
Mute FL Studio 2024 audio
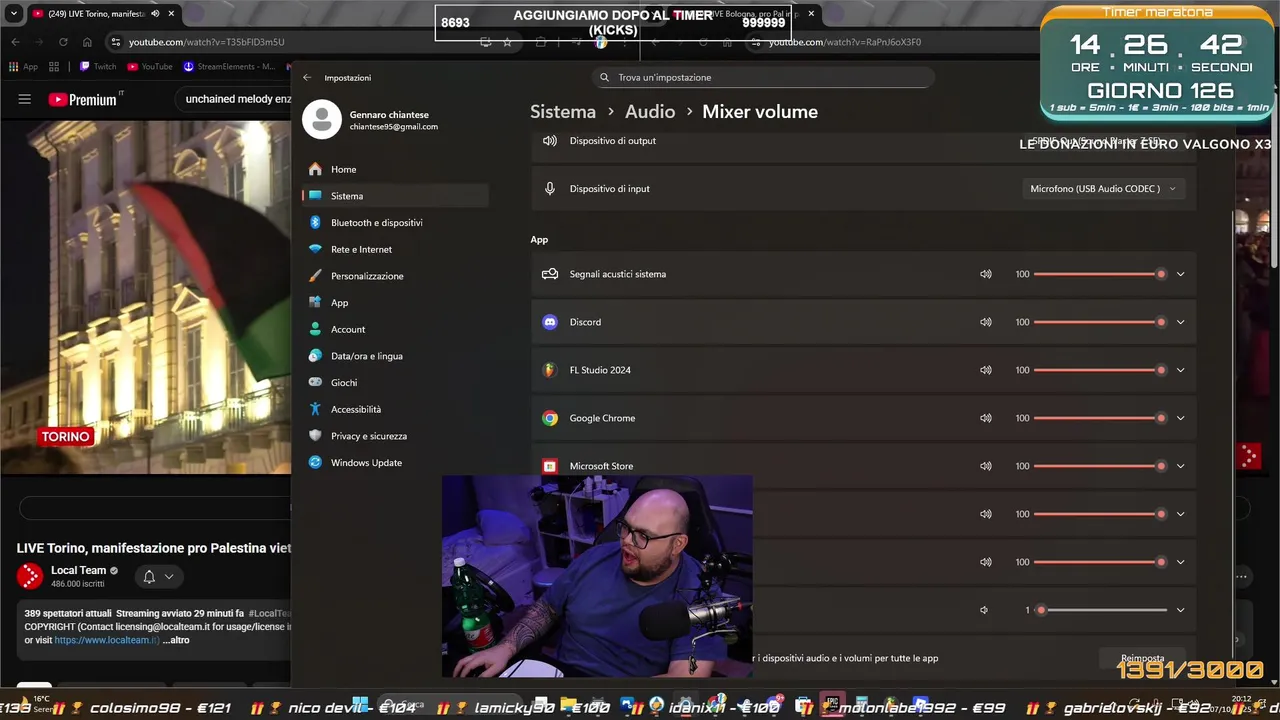click(x=986, y=370)
